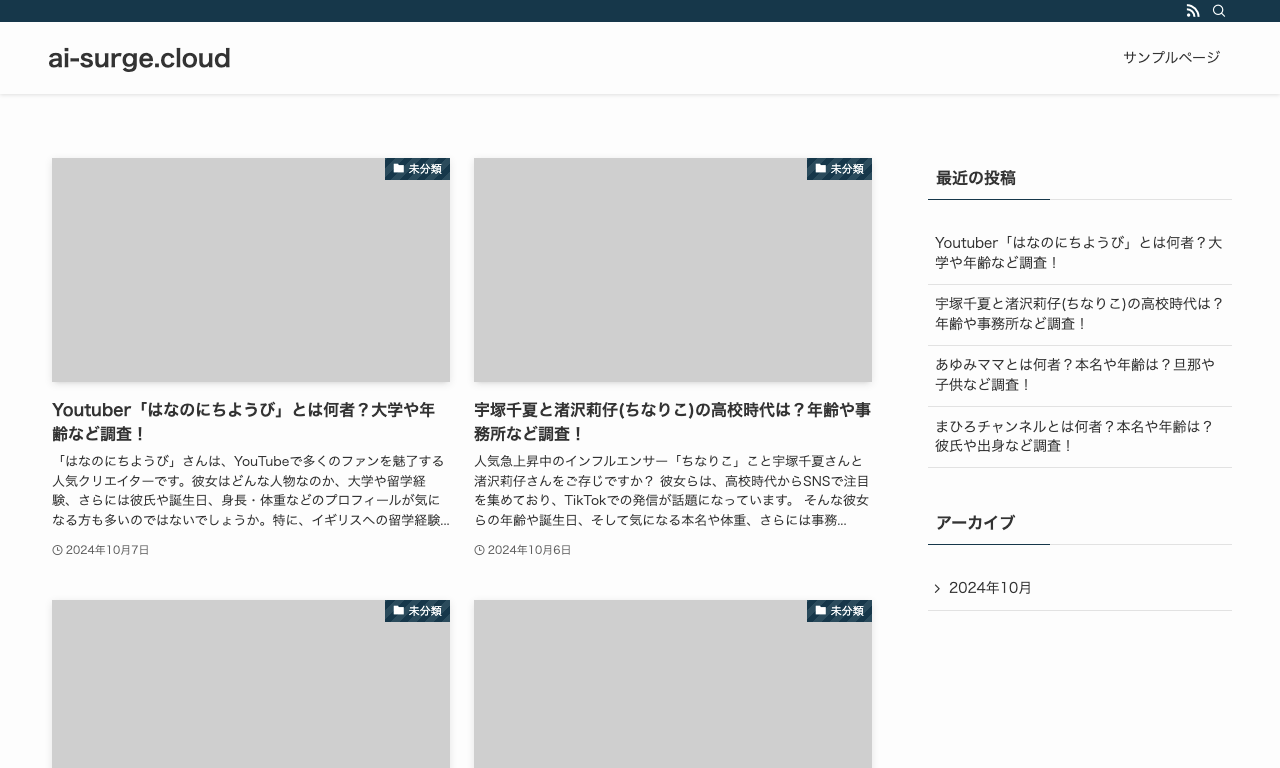Go to ai-surge.cloud site title
The image size is (1280, 768).
tap(139, 58)
